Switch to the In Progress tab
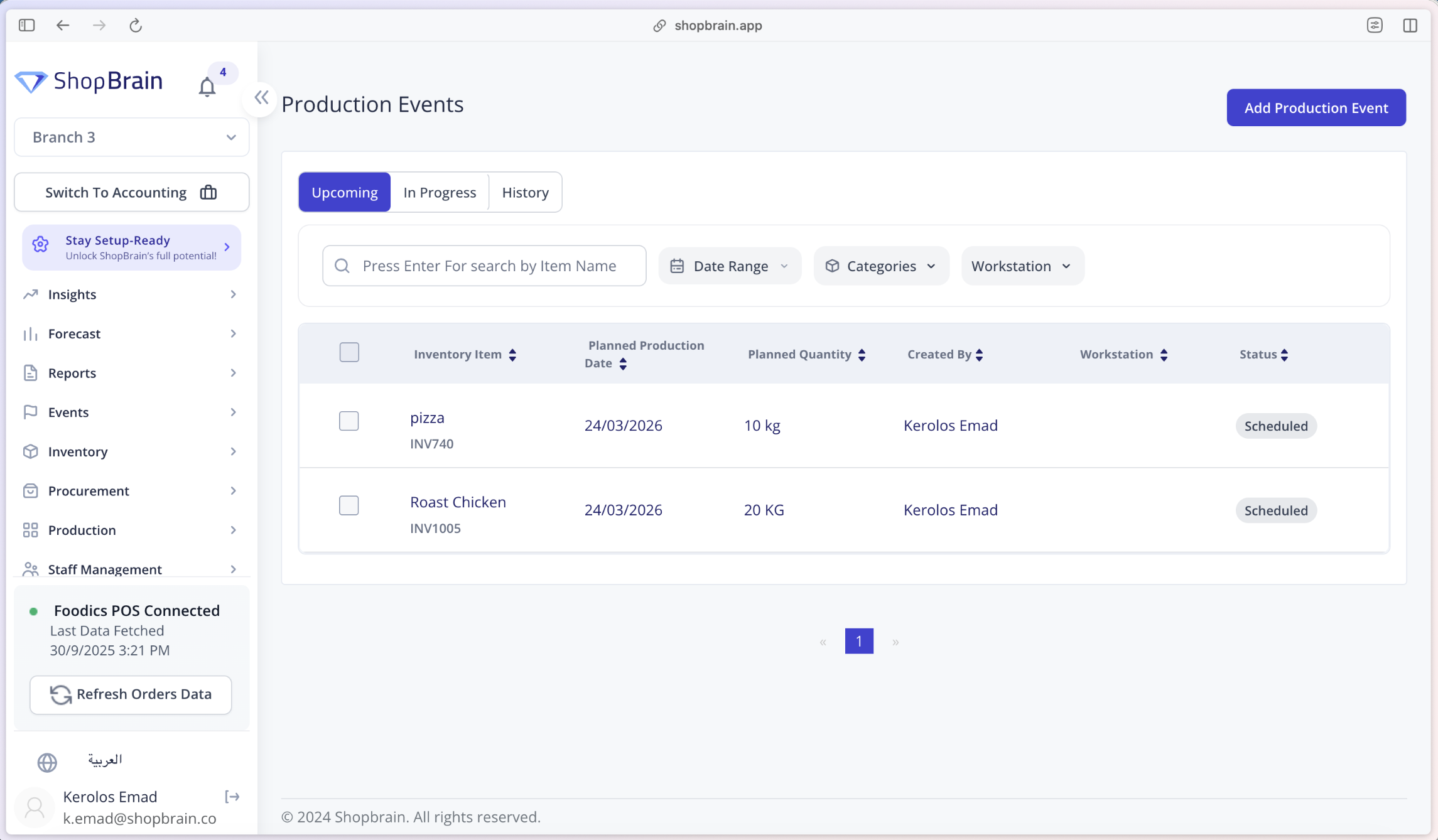1438x840 pixels. (x=440, y=191)
